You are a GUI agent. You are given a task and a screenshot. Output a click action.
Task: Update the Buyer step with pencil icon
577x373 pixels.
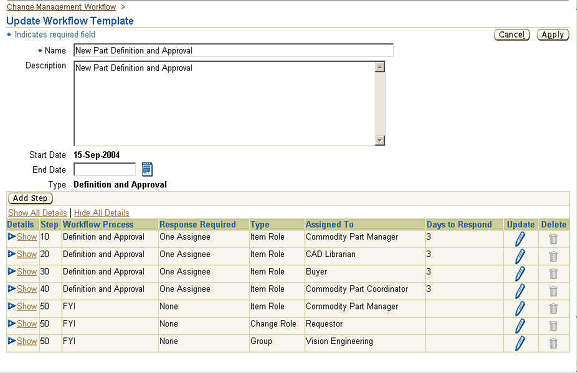click(520, 274)
